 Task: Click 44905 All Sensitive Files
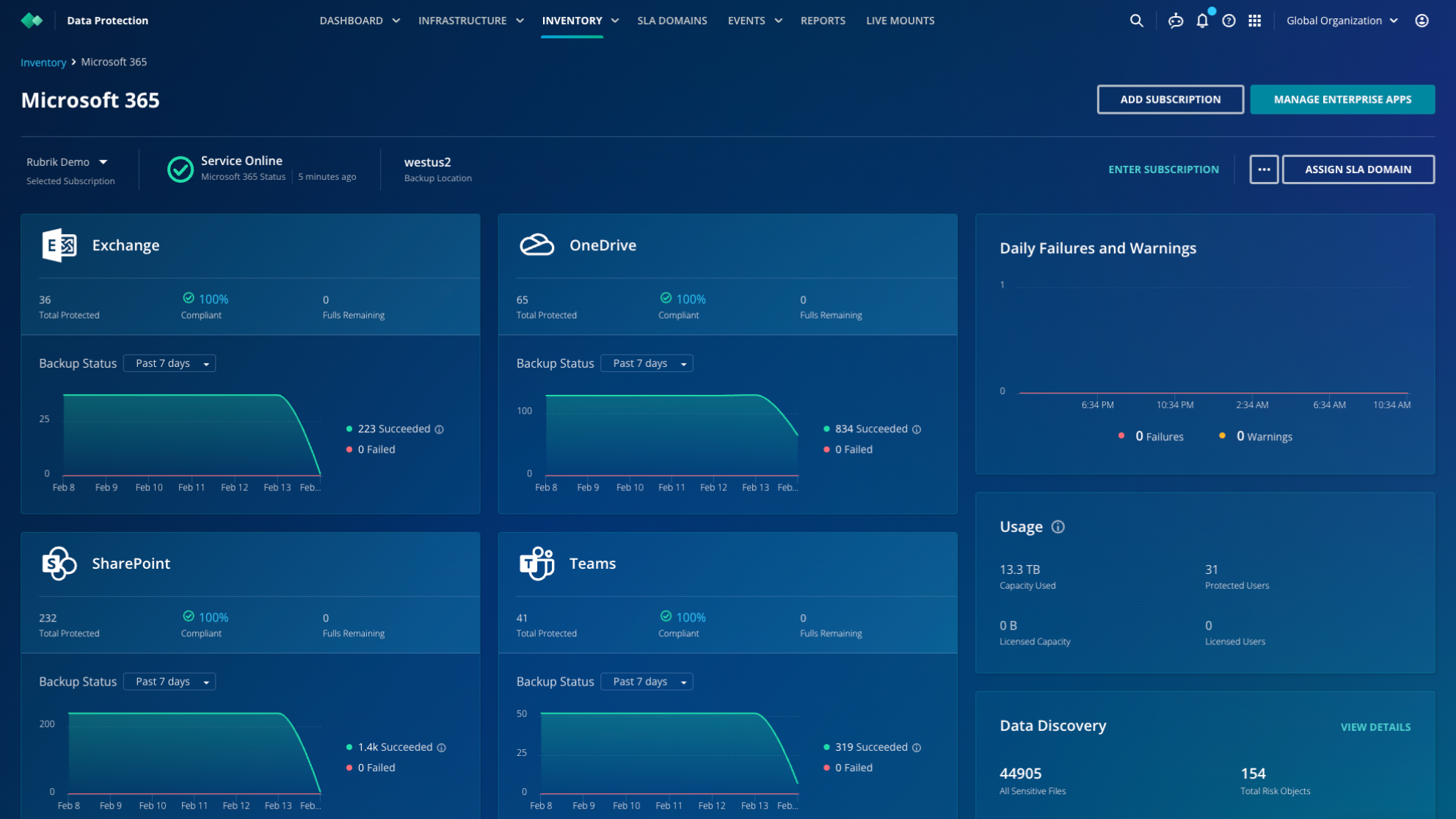[1033, 781]
